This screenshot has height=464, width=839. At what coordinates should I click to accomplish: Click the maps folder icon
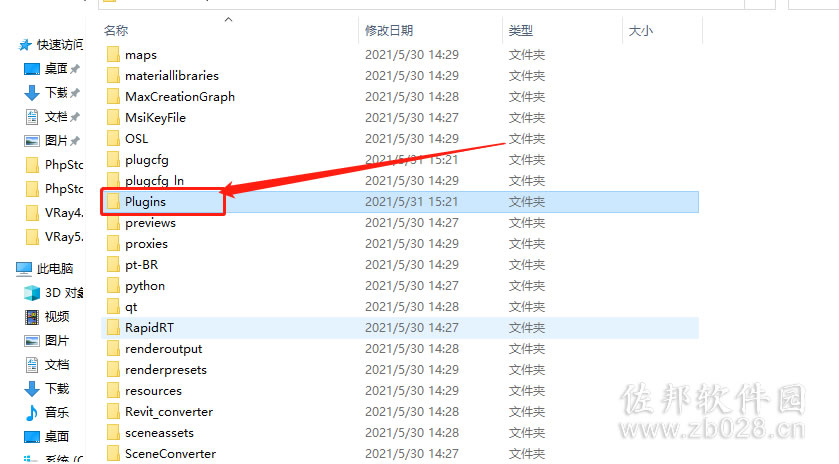[x=113, y=55]
